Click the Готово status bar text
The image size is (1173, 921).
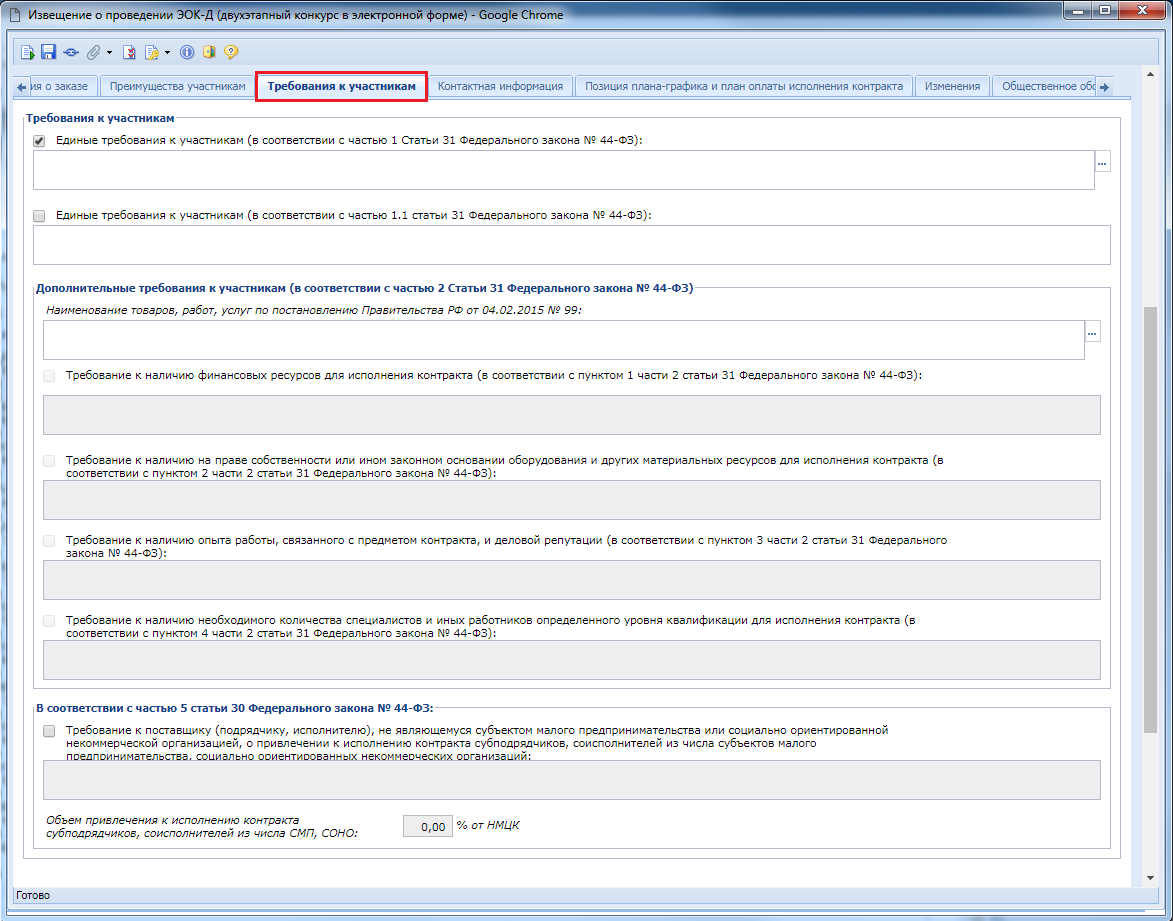(33, 895)
